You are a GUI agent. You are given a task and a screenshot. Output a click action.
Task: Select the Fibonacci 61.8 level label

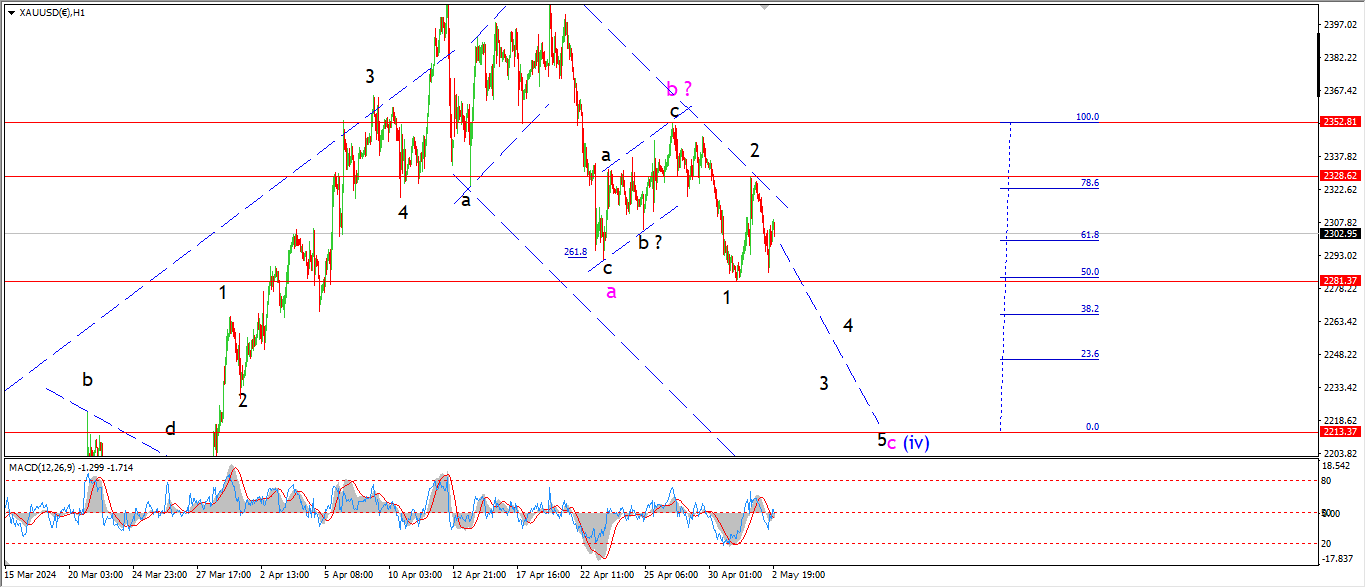point(1089,235)
